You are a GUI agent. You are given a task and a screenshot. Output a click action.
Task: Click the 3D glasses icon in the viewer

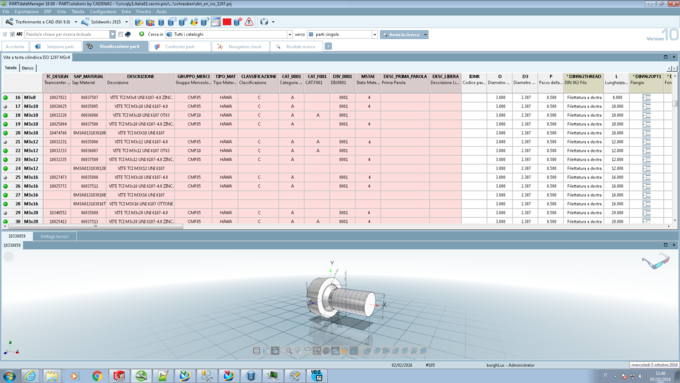pyautogui.click(x=655, y=262)
